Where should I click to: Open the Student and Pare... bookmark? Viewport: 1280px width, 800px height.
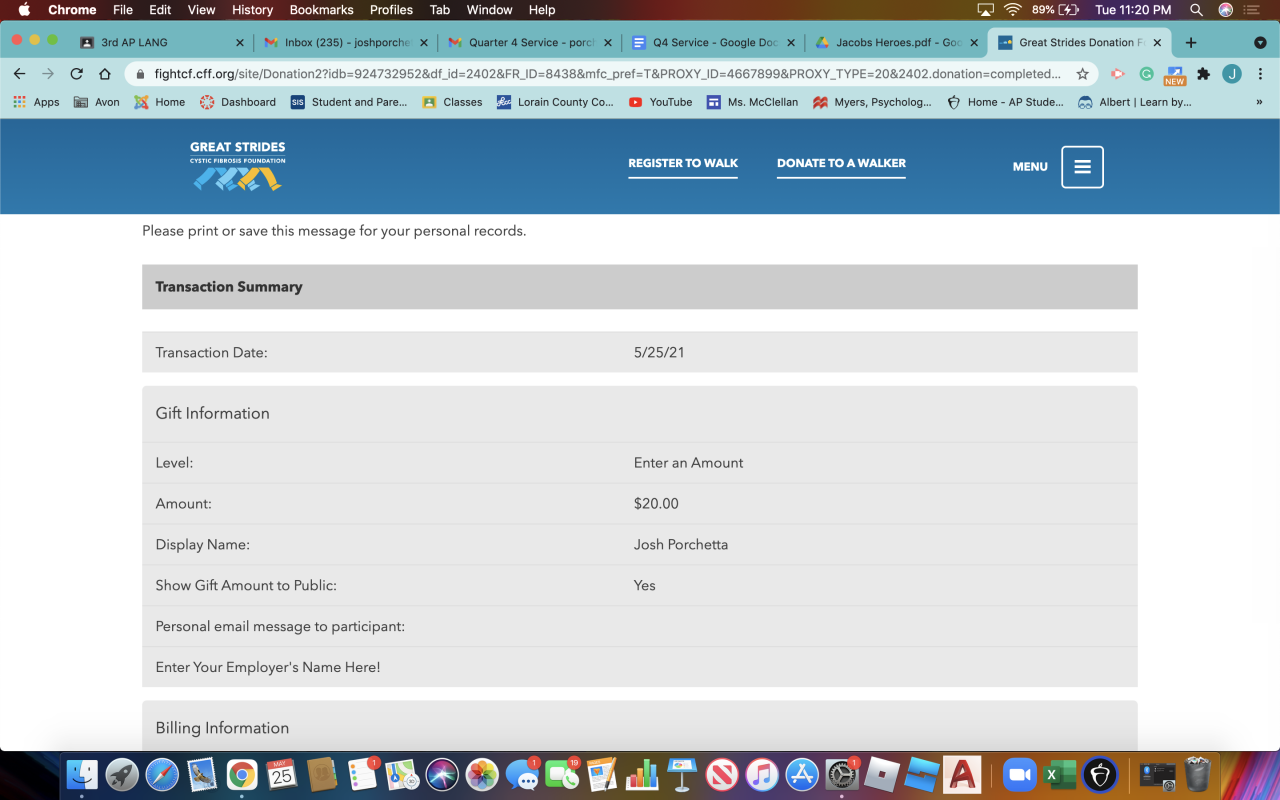click(x=349, y=102)
